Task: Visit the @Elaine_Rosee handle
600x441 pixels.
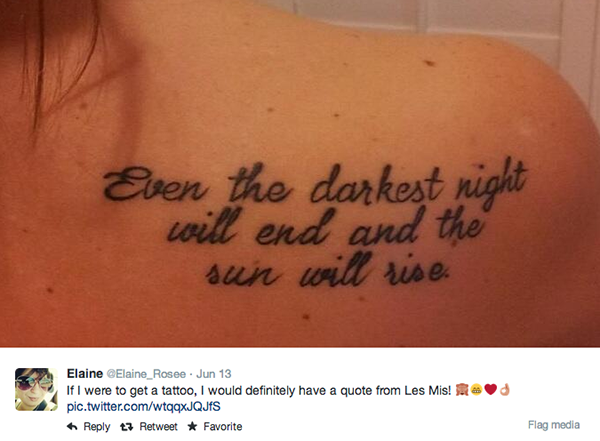Action: click(146, 374)
